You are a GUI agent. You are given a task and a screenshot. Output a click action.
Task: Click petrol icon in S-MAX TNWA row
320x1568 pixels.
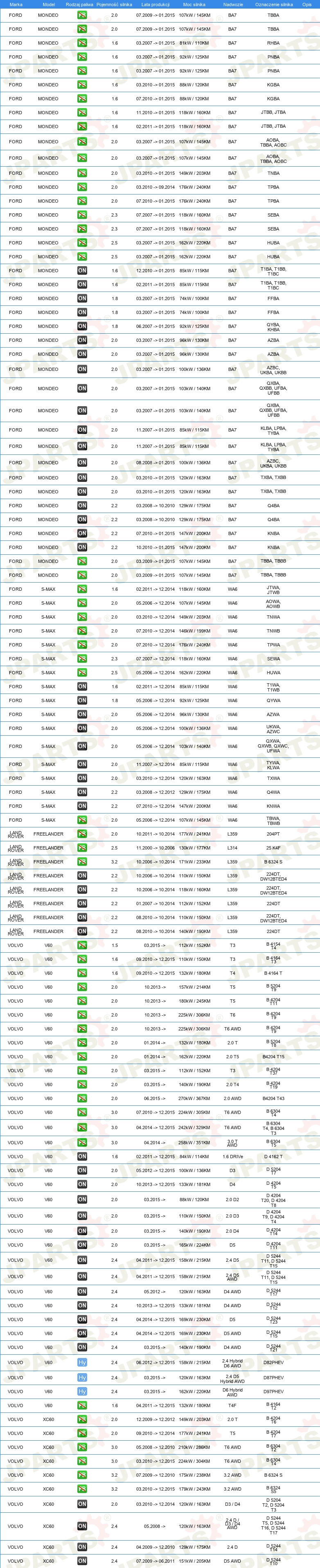point(82,617)
